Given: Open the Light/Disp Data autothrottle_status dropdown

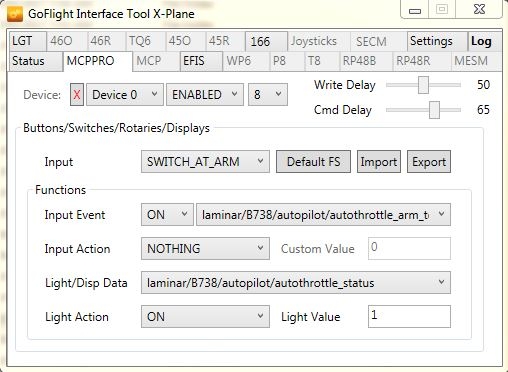Looking at the screenshot, I should tap(296, 283).
